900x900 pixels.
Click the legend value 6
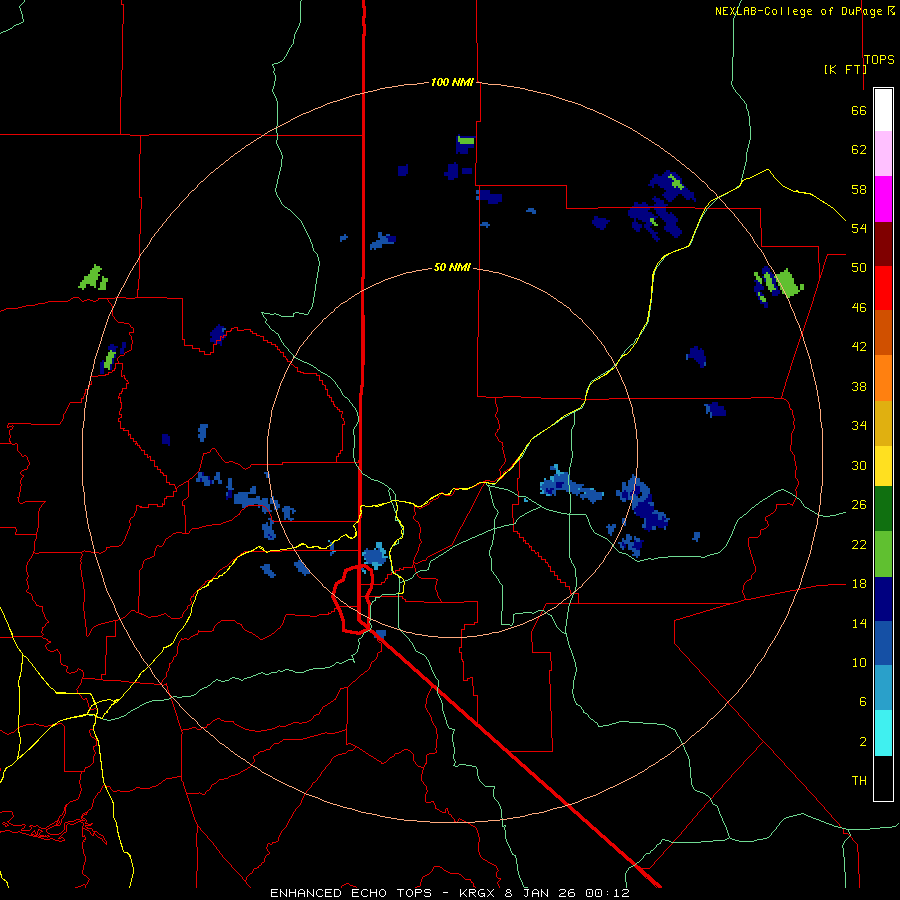863,702
